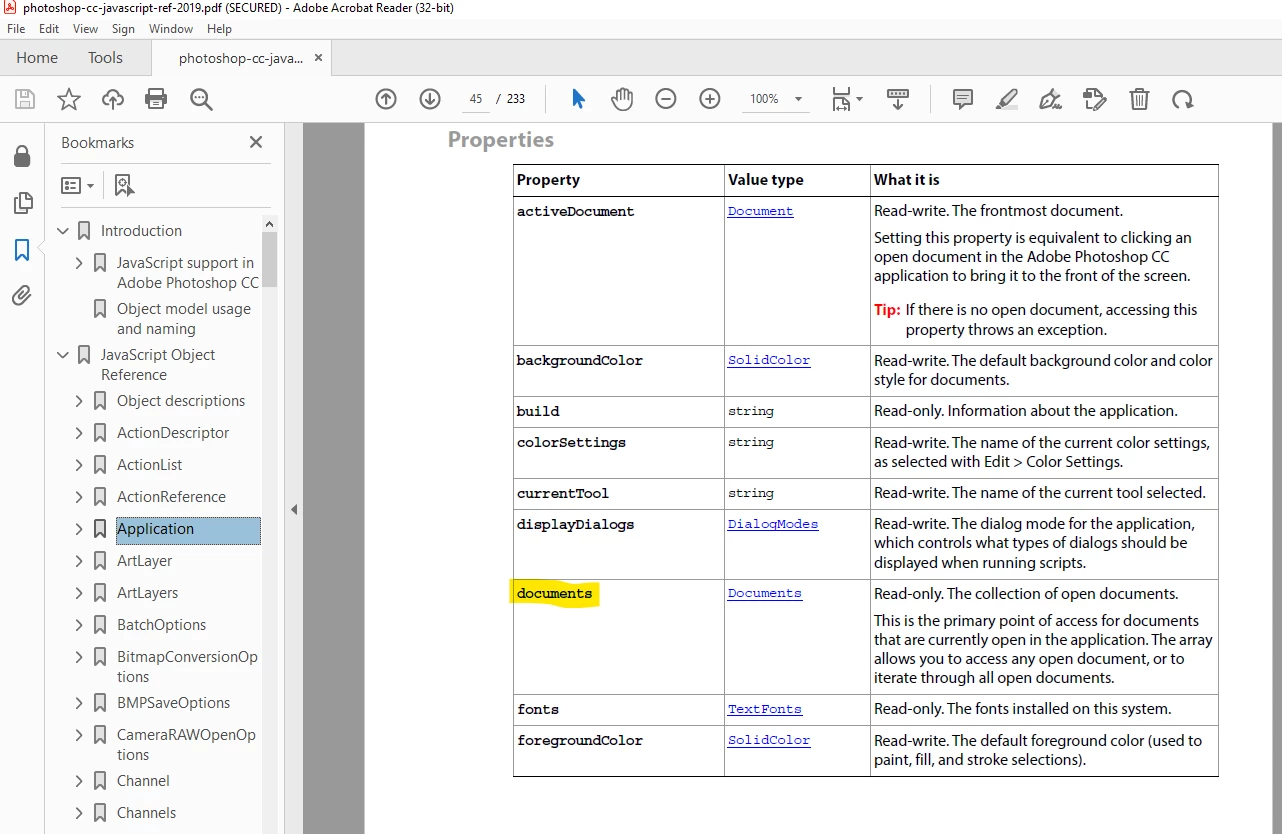Follow the TextFonts link
Image resolution: width=1282 pixels, height=834 pixels.
[765, 709]
